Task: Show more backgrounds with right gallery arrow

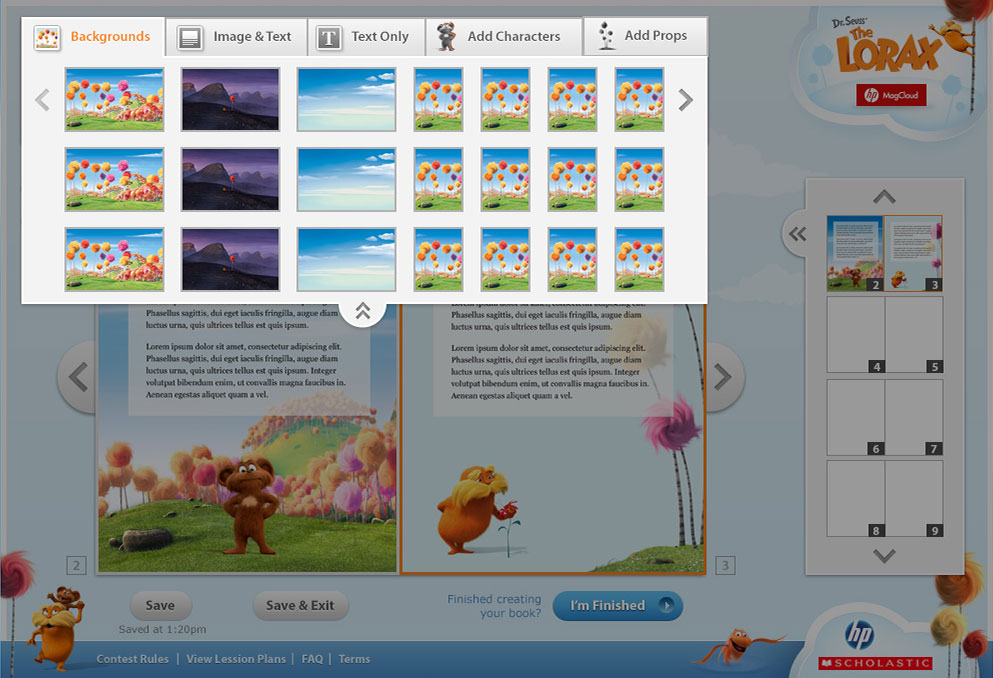Action: point(685,99)
